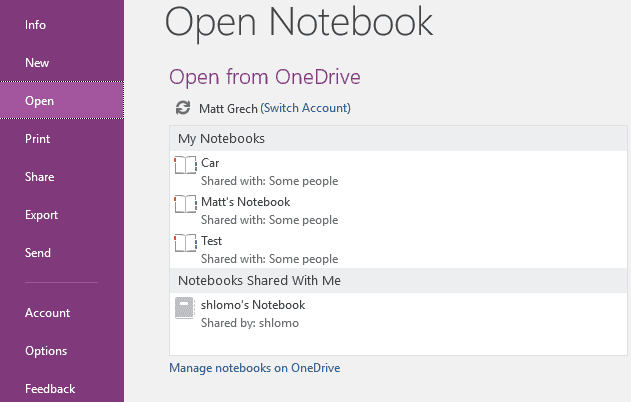This screenshot has width=631, height=402.
Task: Click 'Shared by: shlomo' text
Action: tap(250, 323)
